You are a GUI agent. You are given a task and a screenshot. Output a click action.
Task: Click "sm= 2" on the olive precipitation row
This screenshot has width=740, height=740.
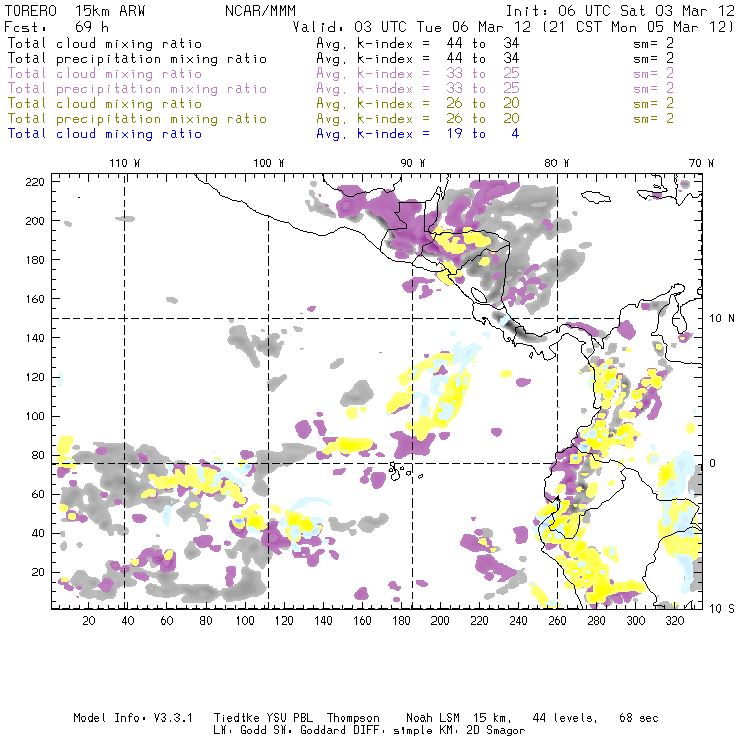pyautogui.click(x=654, y=119)
